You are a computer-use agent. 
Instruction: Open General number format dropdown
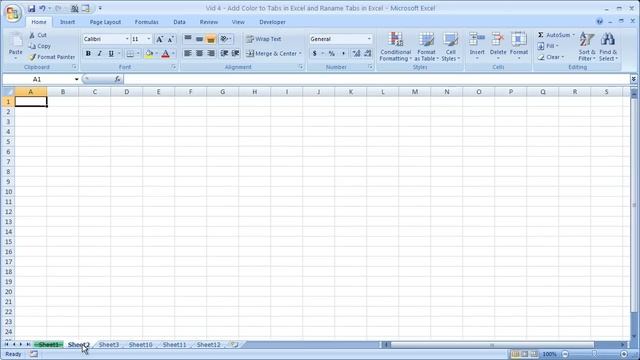[x=369, y=39]
